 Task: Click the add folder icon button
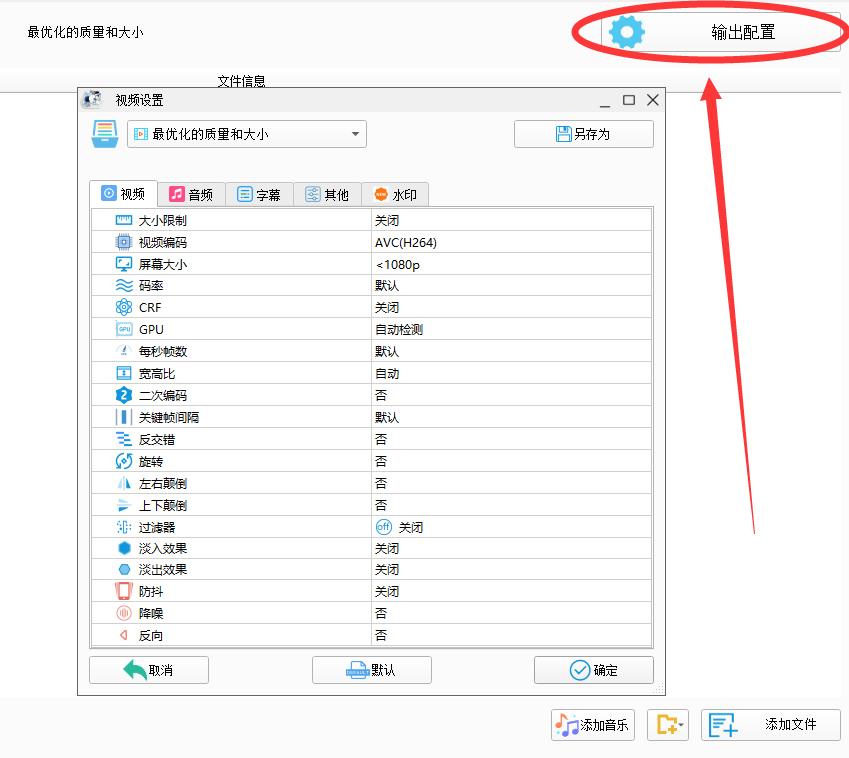pyautogui.click(x=667, y=725)
